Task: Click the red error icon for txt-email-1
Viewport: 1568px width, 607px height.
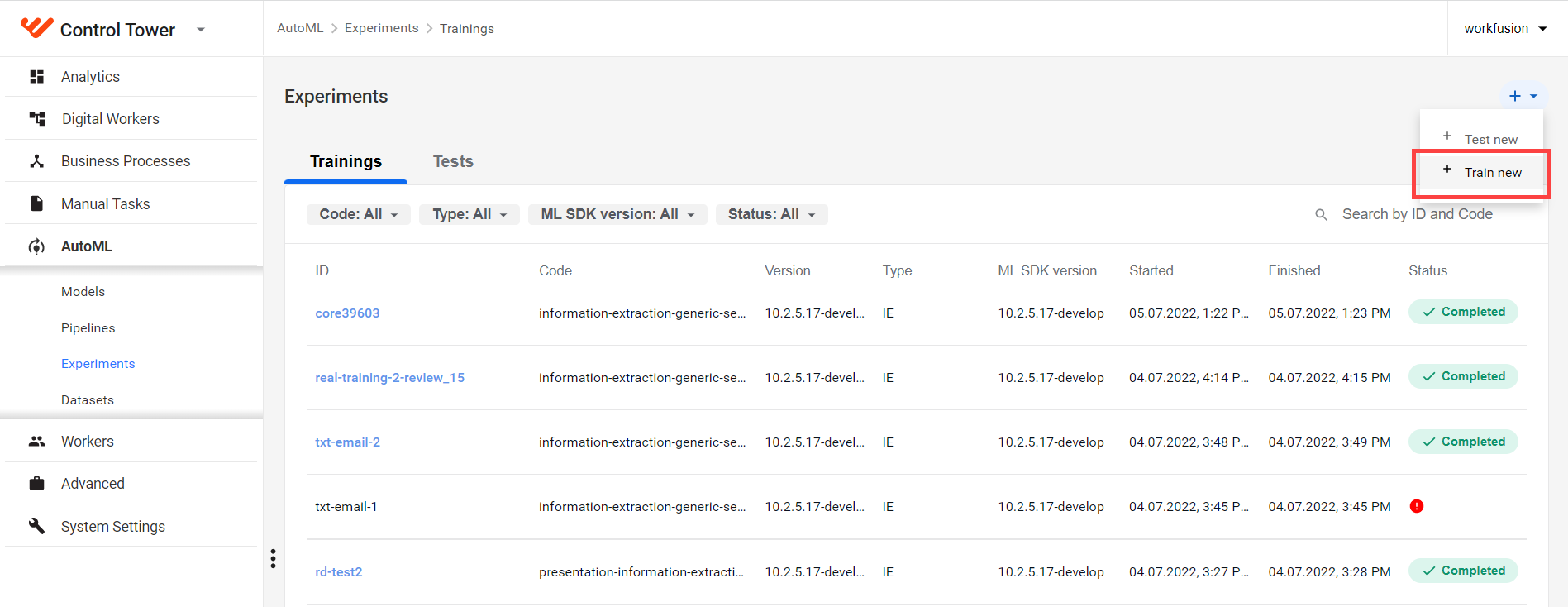Action: pos(1417,506)
